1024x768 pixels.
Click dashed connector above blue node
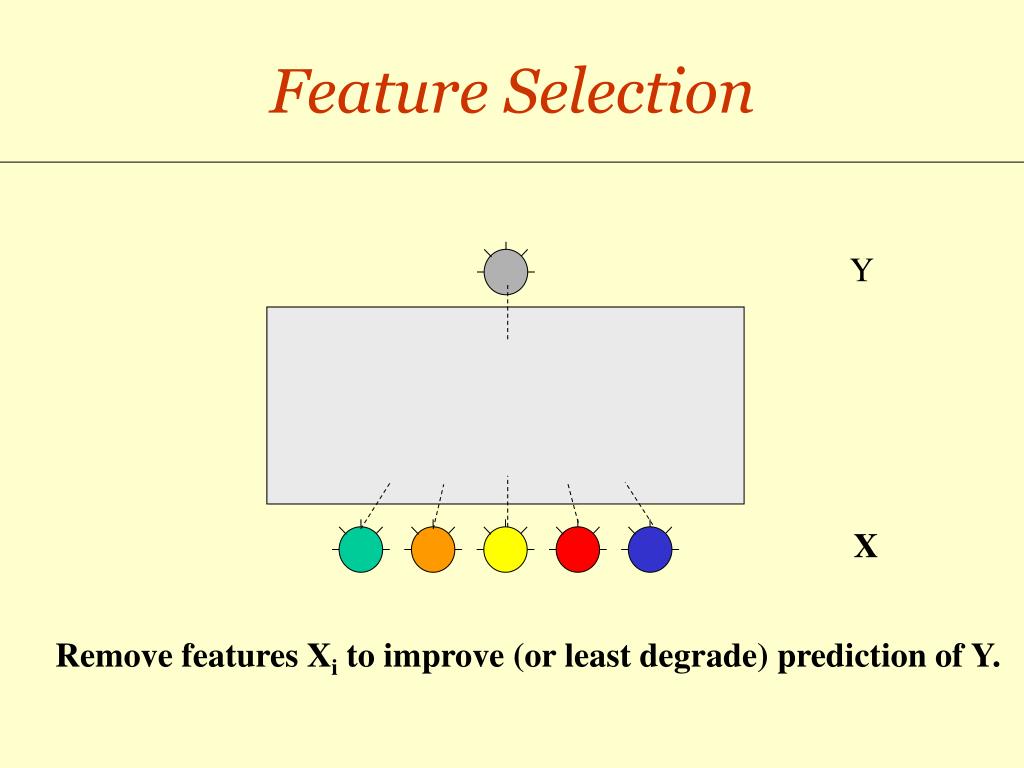(639, 504)
